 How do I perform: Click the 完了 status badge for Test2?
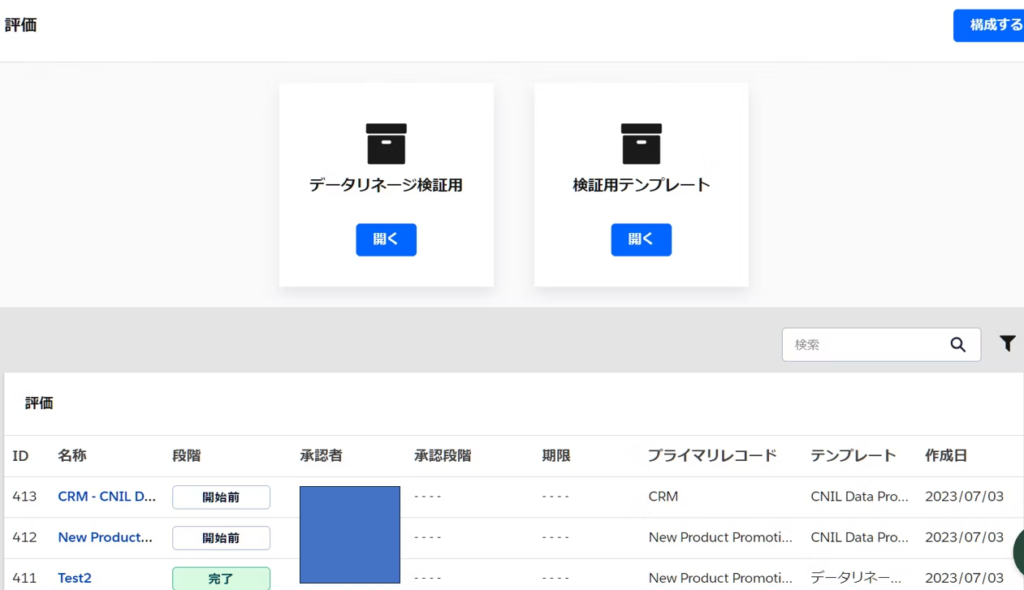pos(221,578)
